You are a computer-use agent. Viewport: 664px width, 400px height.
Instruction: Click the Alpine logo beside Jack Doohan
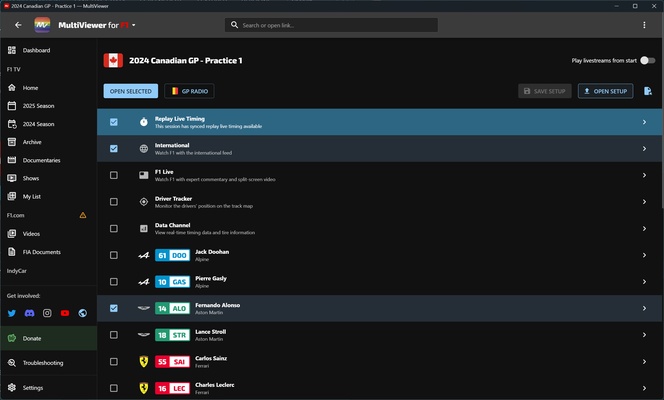point(144,255)
